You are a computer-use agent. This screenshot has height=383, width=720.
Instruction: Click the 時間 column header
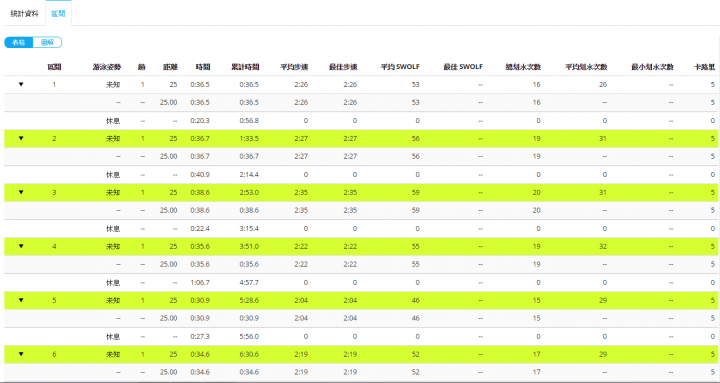[x=203, y=67]
